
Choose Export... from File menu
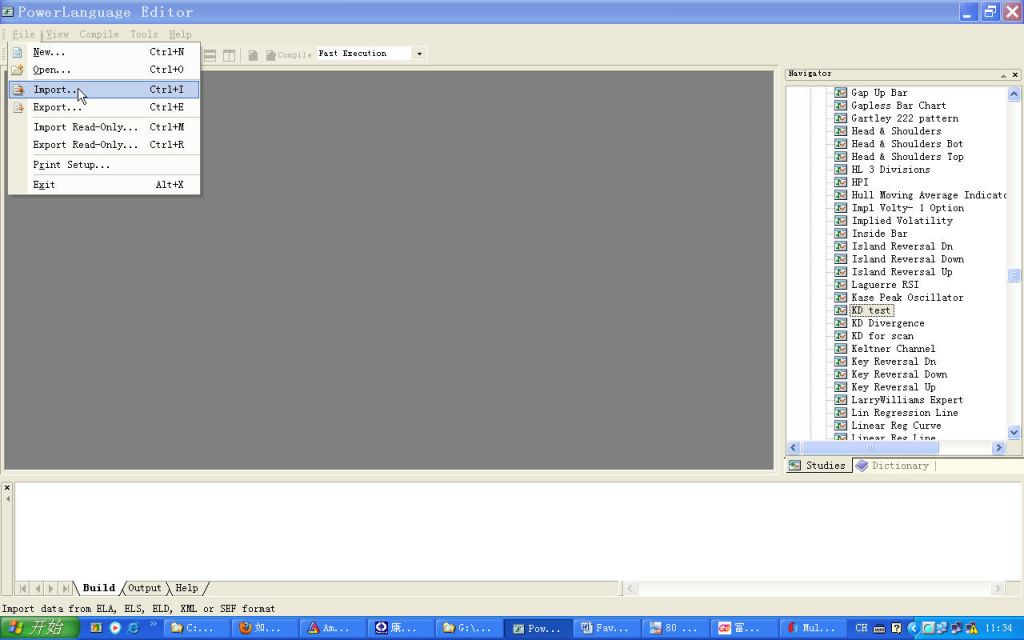pos(104,107)
